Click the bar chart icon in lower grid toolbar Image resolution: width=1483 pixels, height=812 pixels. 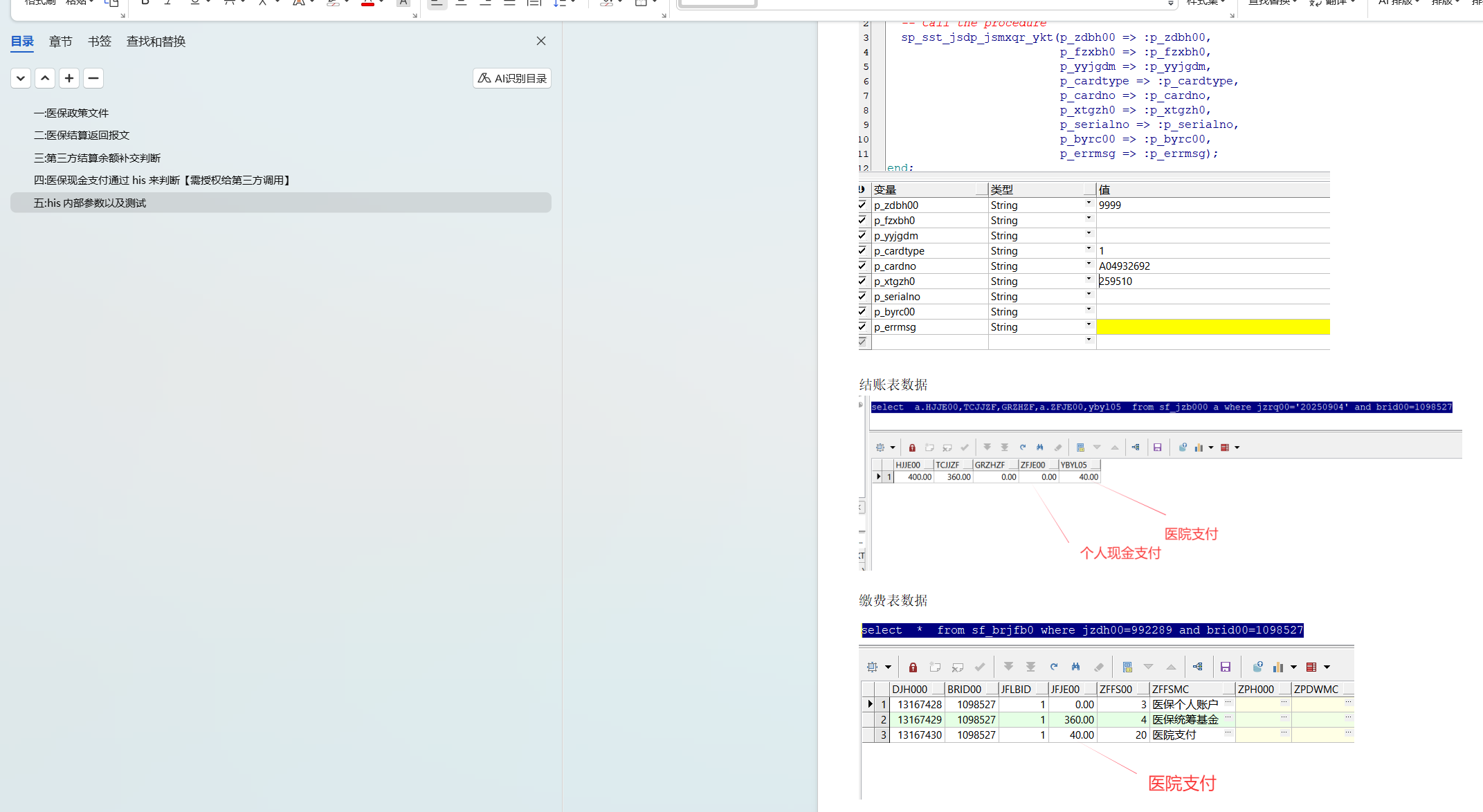pos(1277,667)
